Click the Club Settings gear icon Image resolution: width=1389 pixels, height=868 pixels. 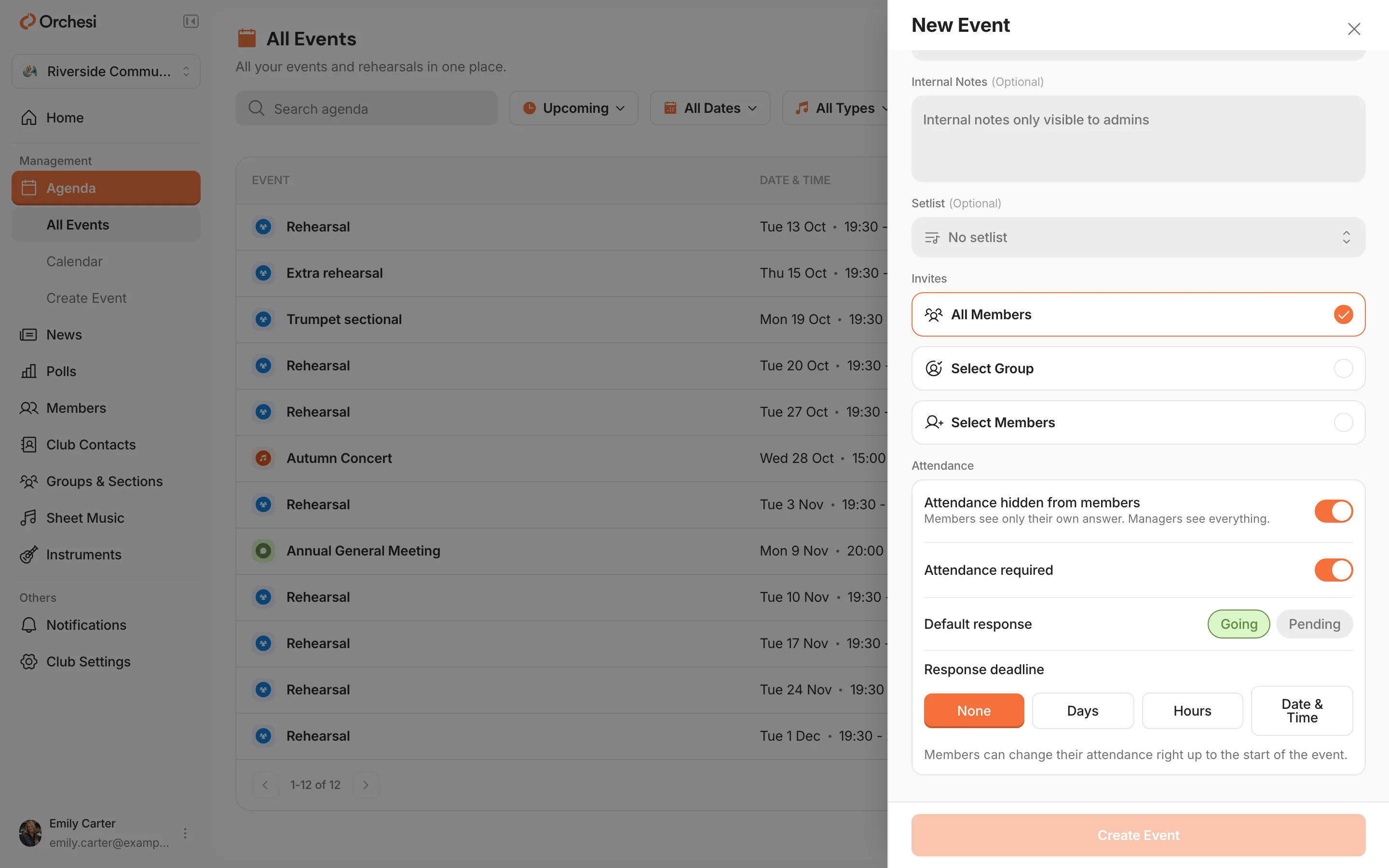(29, 662)
